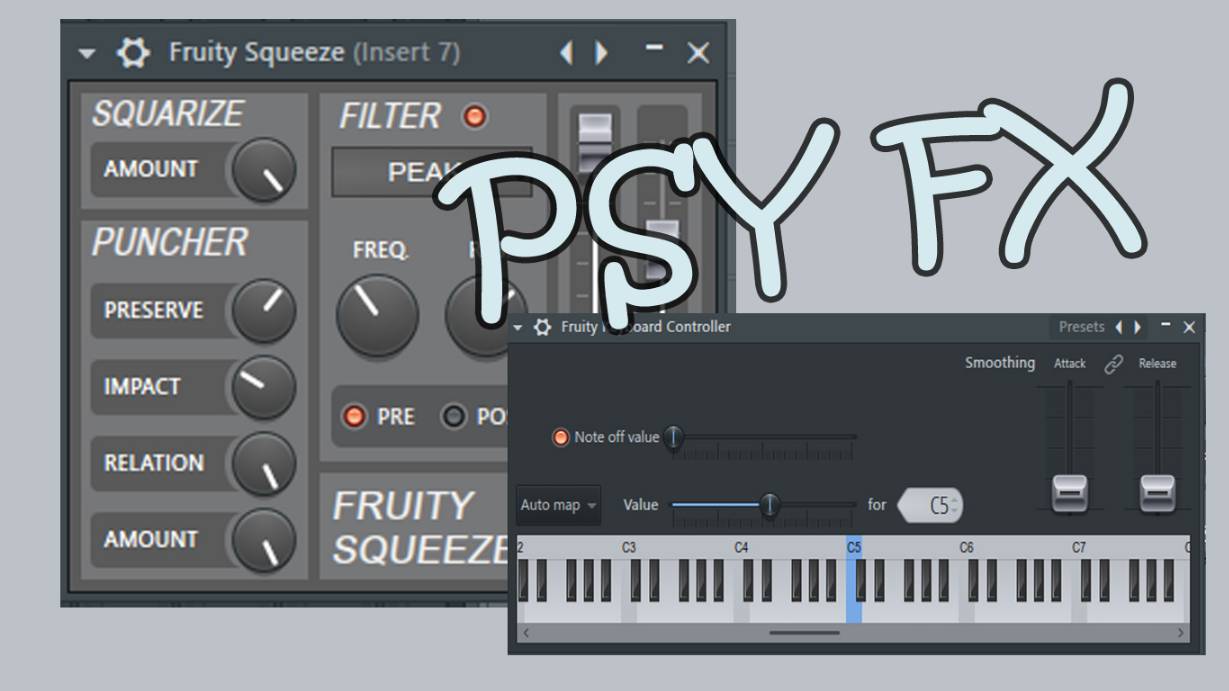Open Keyboard Controller plugin options arrow menu
Screen dimensions: 1229x691
point(519,327)
